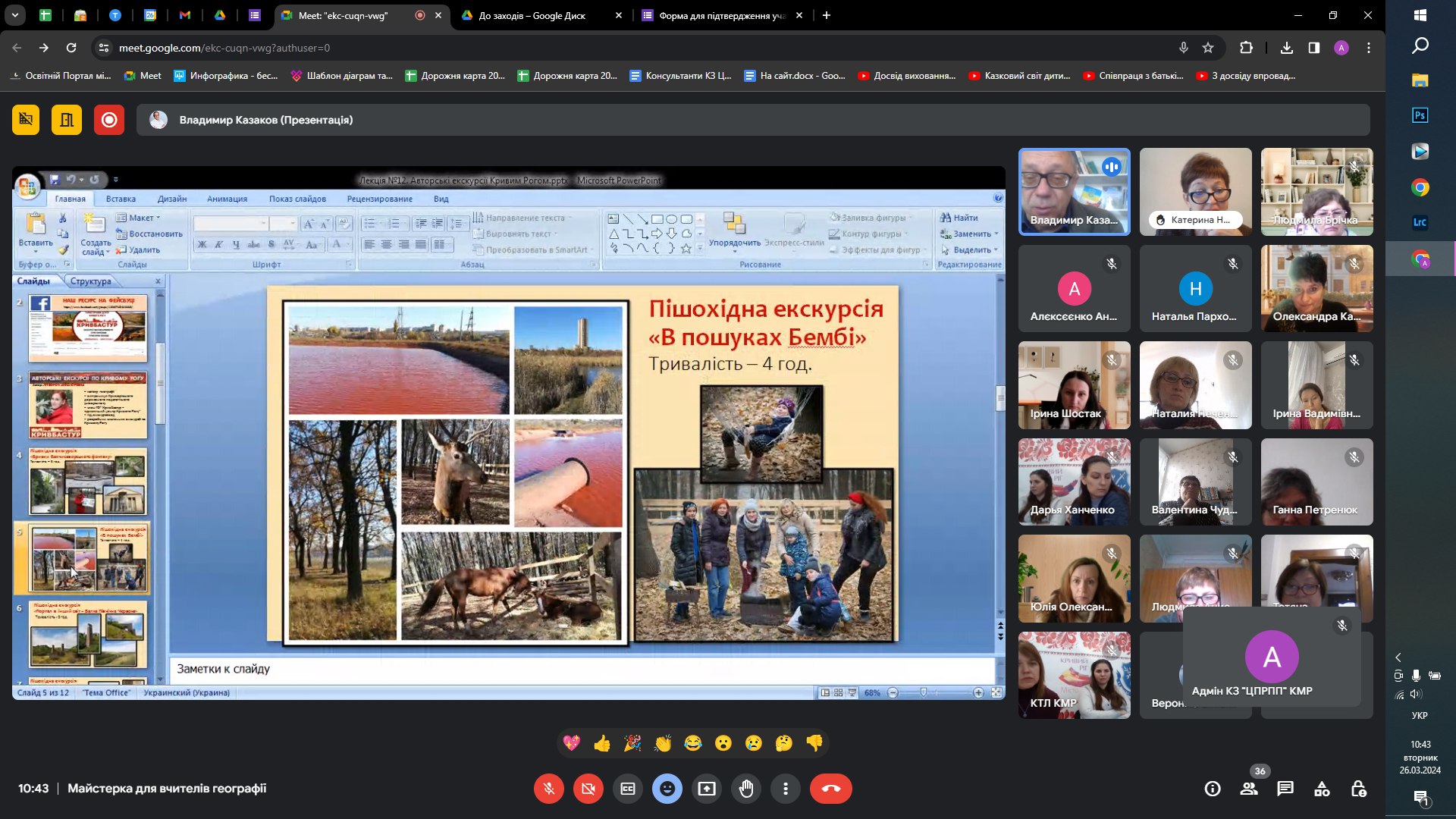Raise hand in the meeting

pos(746,789)
